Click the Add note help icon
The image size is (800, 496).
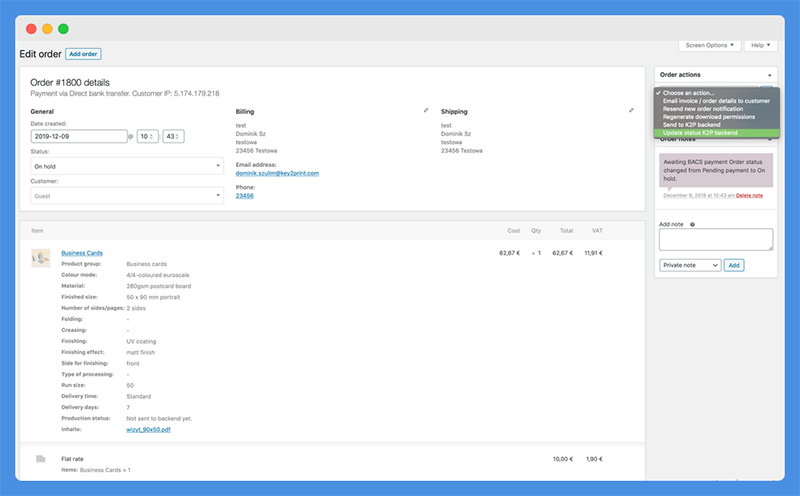click(692, 224)
